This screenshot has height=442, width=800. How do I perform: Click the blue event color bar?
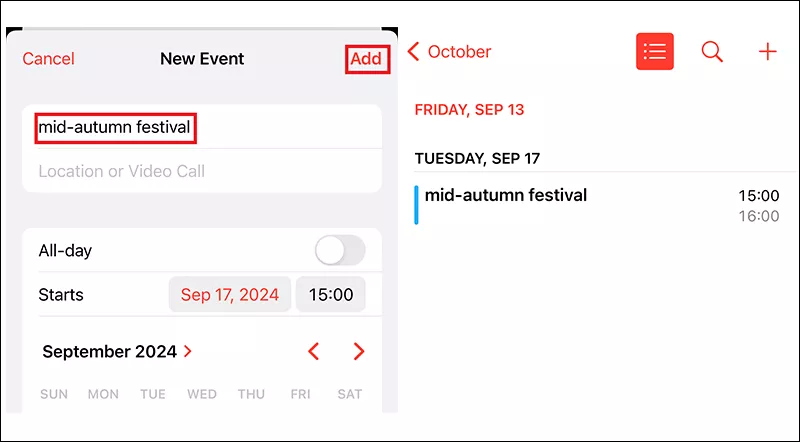[x=417, y=205]
